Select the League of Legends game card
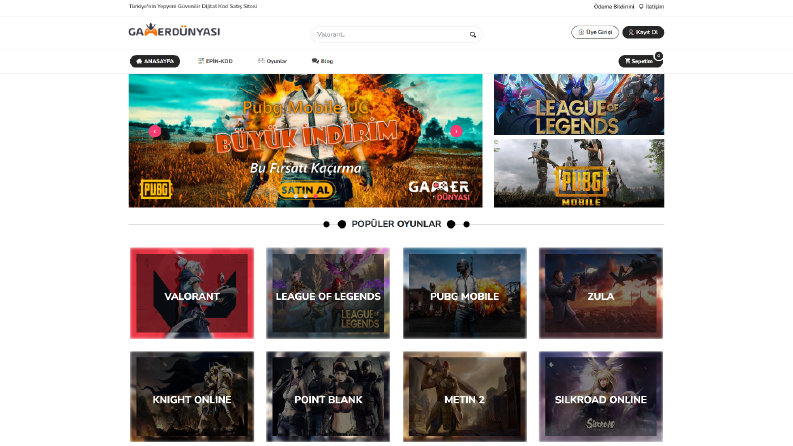Viewport: 793px width, 446px height. pyautogui.click(x=328, y=293)
